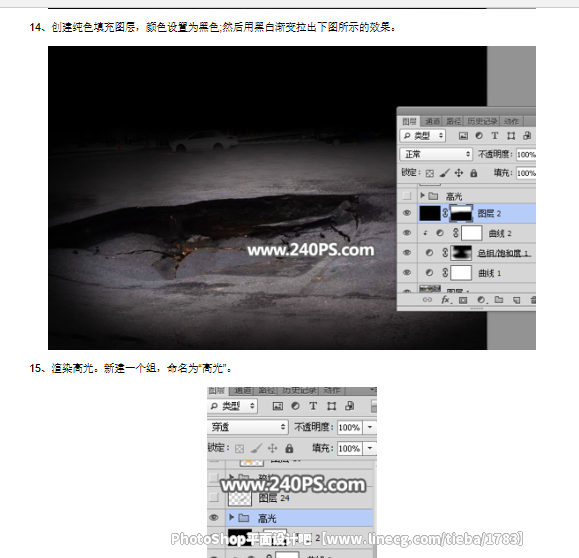The height and width of the screenshot is (558, 579).
Task: Click lock image pixels brush icon, step 14 panel
Action: (x=445, y=173)
